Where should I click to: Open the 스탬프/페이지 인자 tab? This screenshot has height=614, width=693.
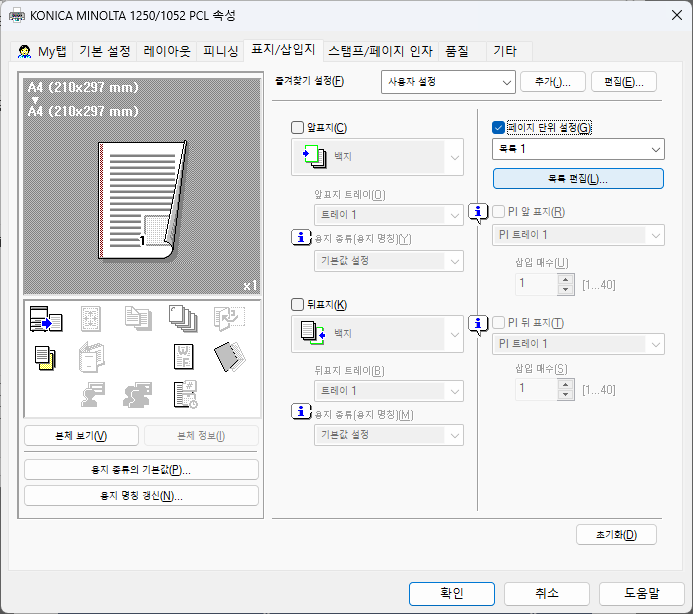pos(380,50)
